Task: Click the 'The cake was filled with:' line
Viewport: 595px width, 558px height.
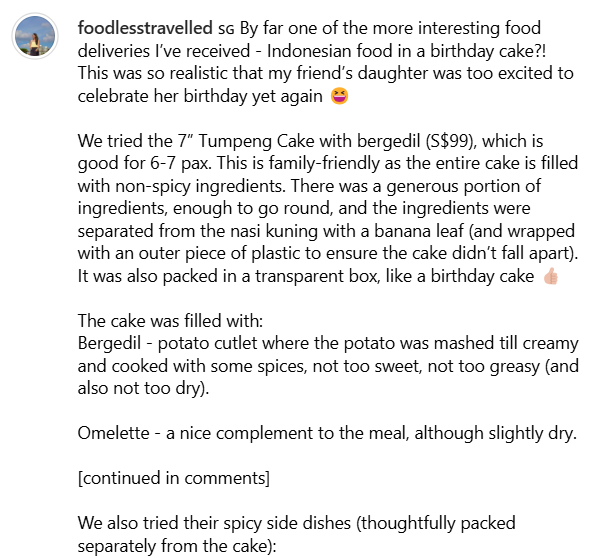Action: coord(170,321)
